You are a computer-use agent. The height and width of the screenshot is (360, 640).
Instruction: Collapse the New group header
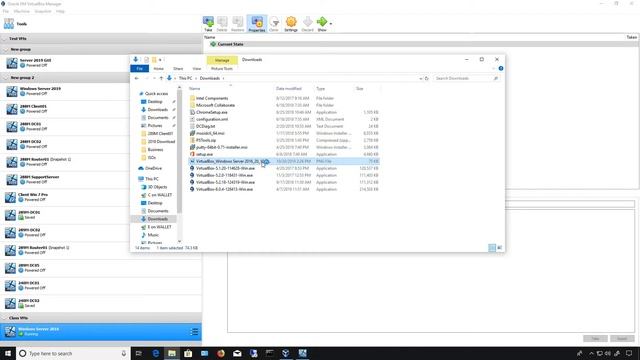pos(5,49)
